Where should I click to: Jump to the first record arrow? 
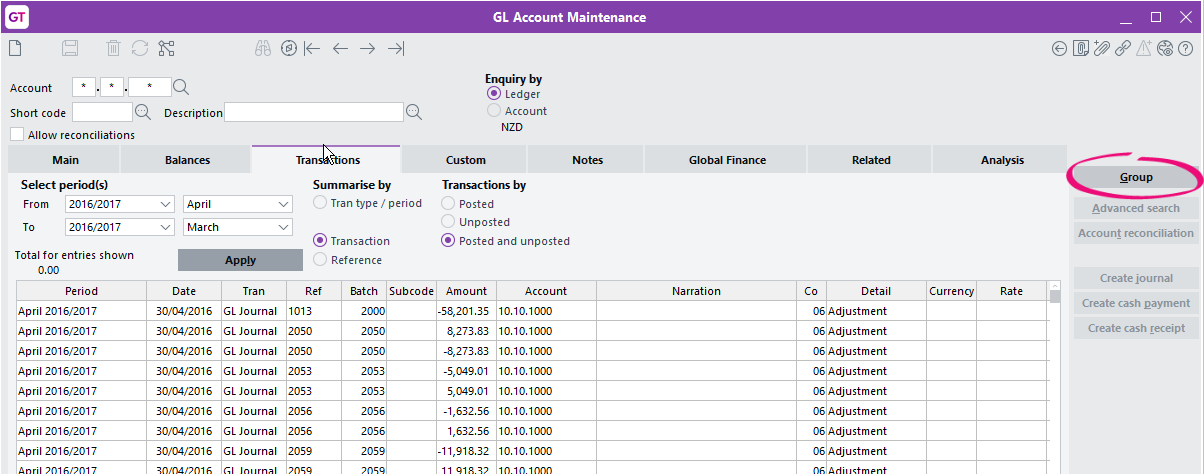[x=312, y=48]
